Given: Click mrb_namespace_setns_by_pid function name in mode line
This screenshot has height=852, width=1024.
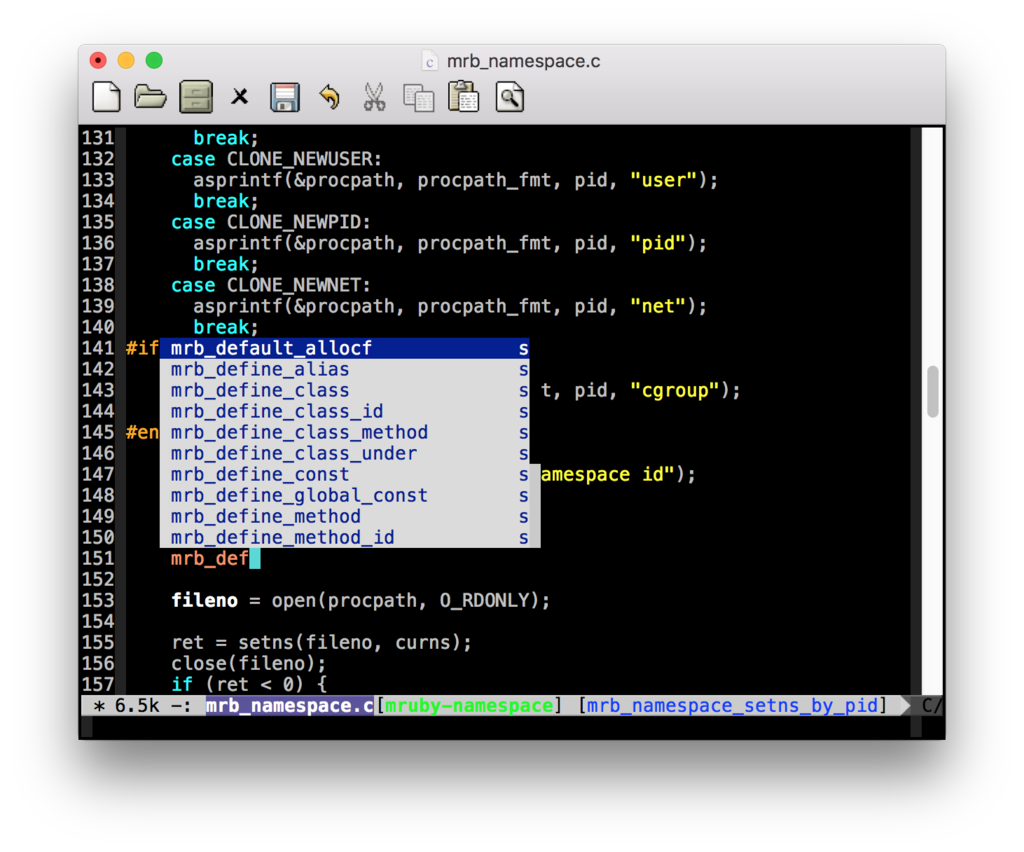Looking at the screenshot, I should tap(732, 706).
